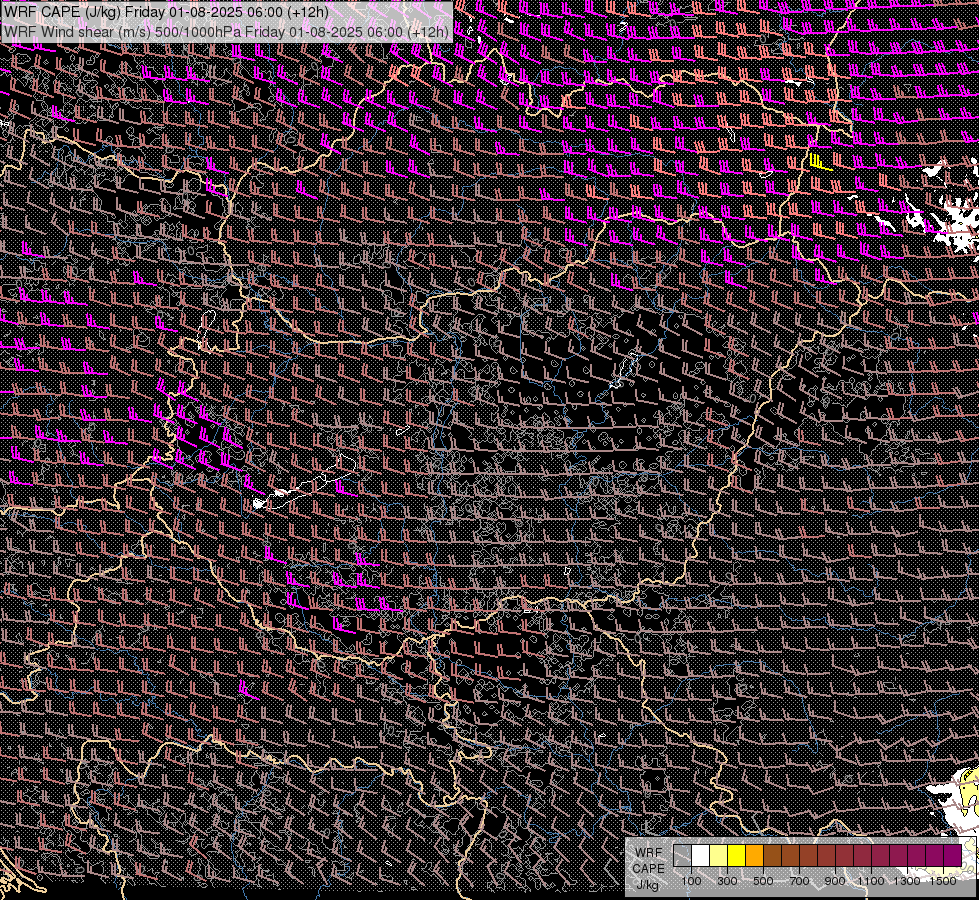979x900 pixels.
Task: Select the white legend color swatch
Action: click(x=701, y=856)
